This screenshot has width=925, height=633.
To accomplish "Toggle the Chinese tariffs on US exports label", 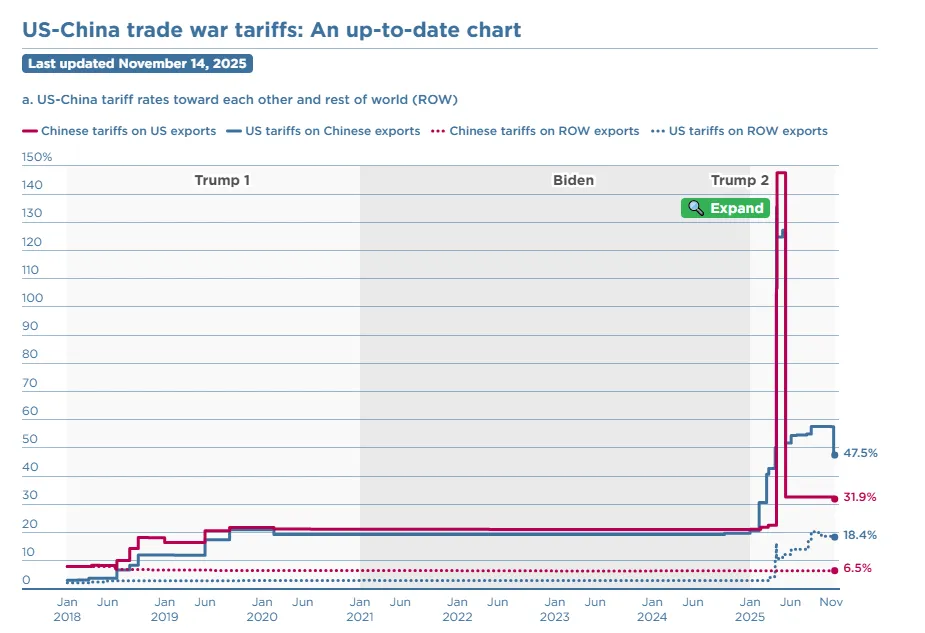I will point(128,131).
